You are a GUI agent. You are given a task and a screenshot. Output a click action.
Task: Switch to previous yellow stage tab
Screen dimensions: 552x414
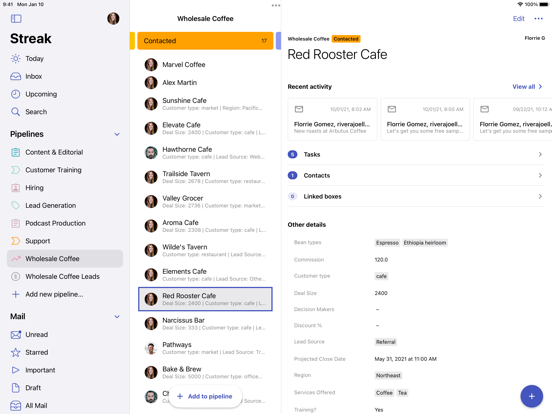coord(132,41)
